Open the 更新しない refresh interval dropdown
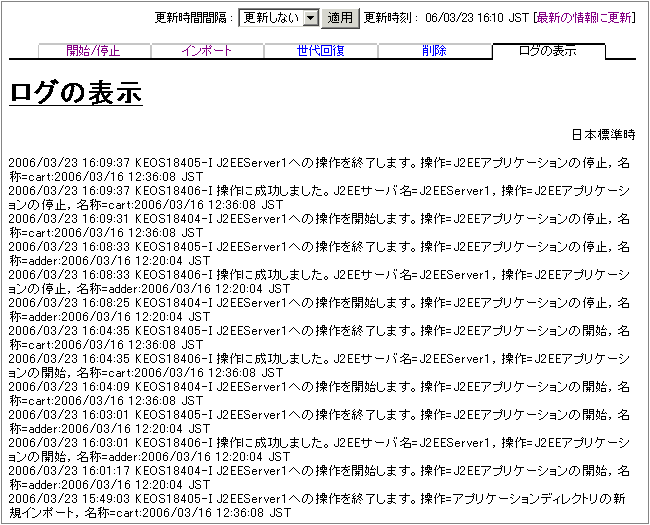Viewport: 650px width, 525px height. tap(279, 18)
